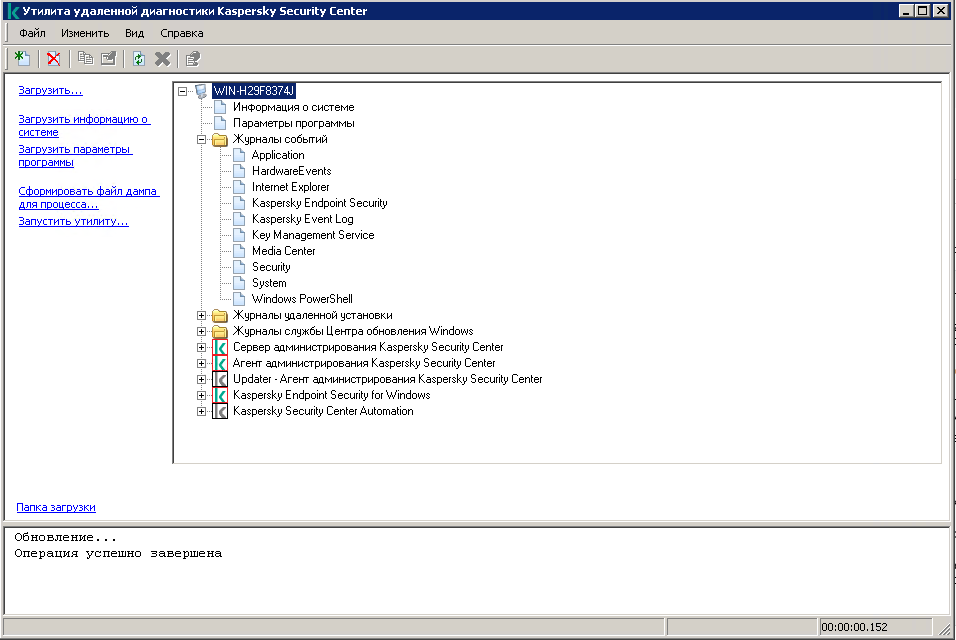Image resolution: width=956 pixels, height=640 pixels.
Task: Click the refresh toolbar icon with green arrows
Action: pyautogui.click(x=139, y=59)
